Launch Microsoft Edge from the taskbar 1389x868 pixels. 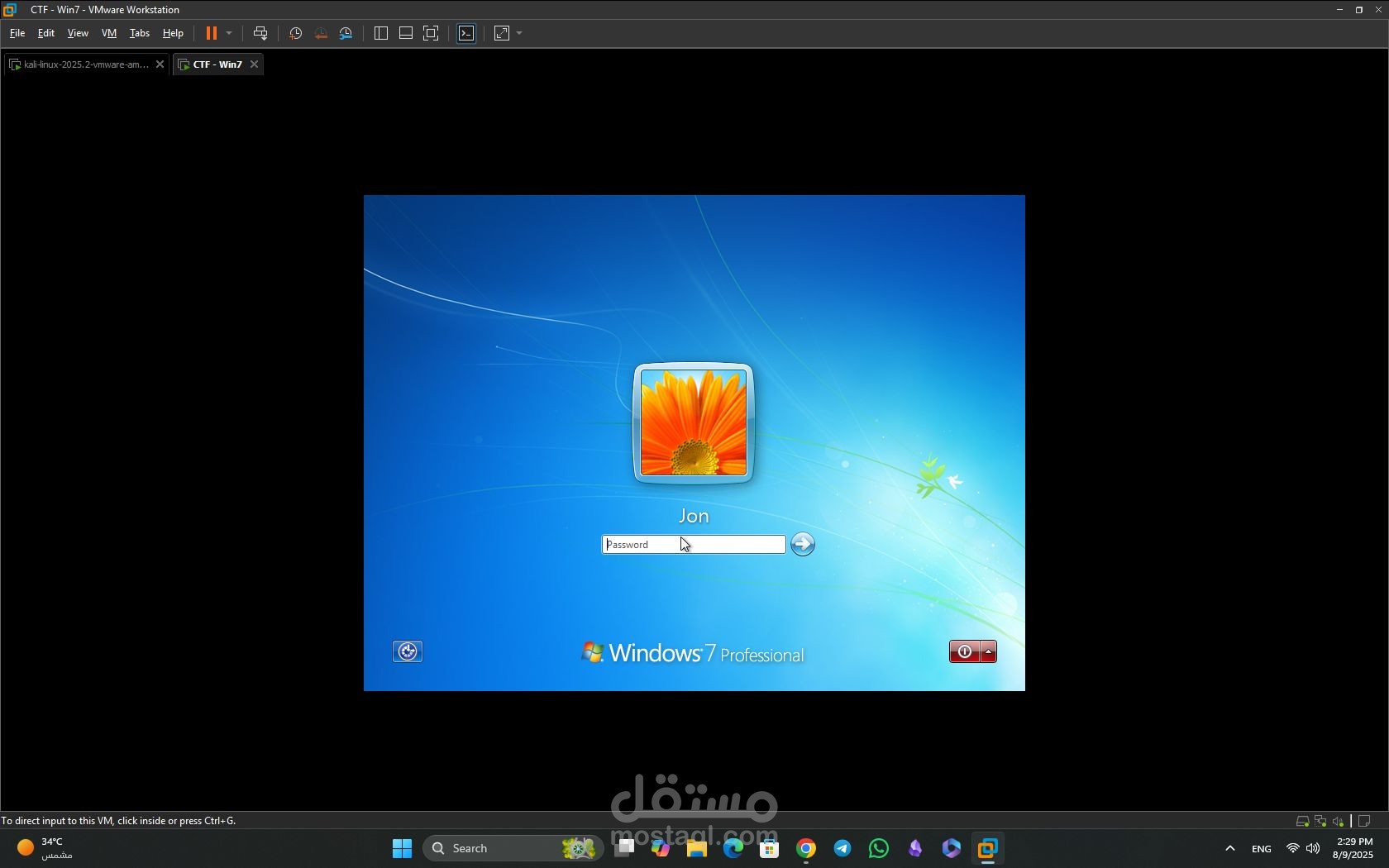(x=733, y=848)
